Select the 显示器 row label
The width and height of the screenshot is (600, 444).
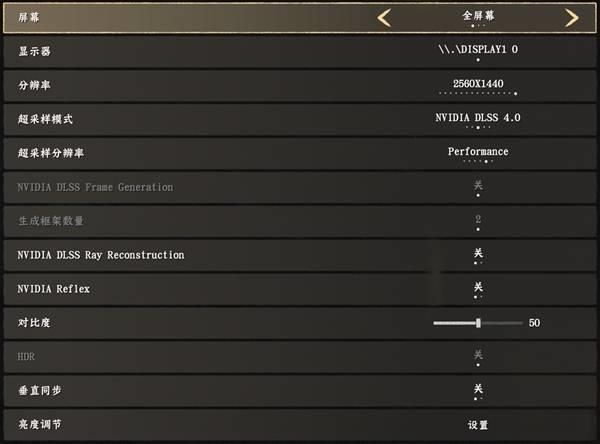coord(33,50)
